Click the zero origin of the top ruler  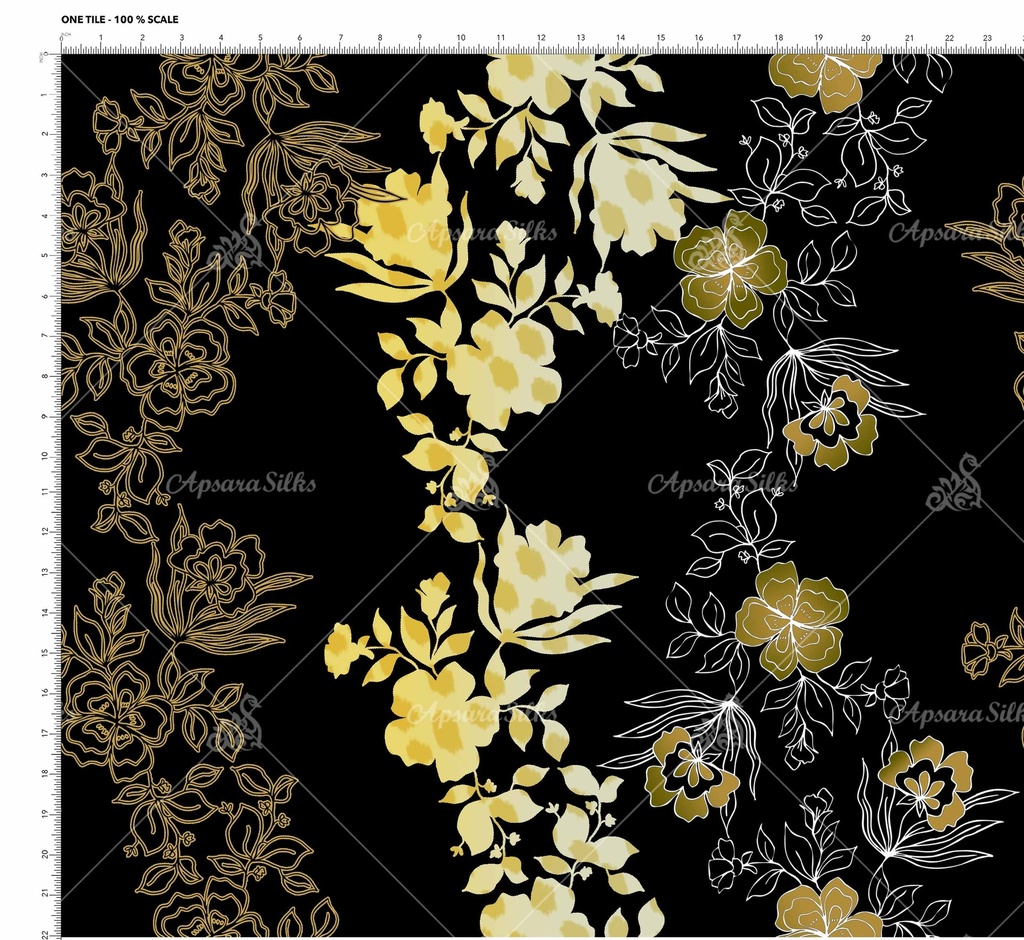coord(62,40)
